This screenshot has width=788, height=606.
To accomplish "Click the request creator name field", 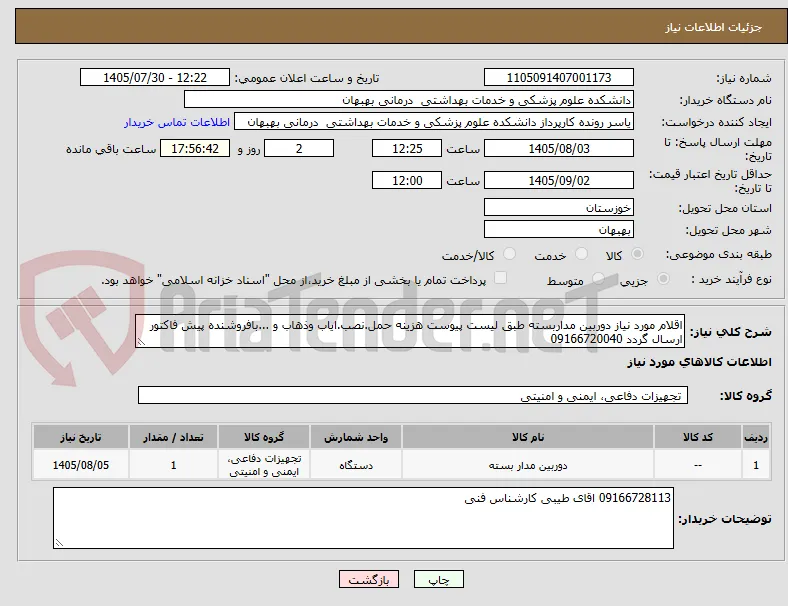I will 434,122.
